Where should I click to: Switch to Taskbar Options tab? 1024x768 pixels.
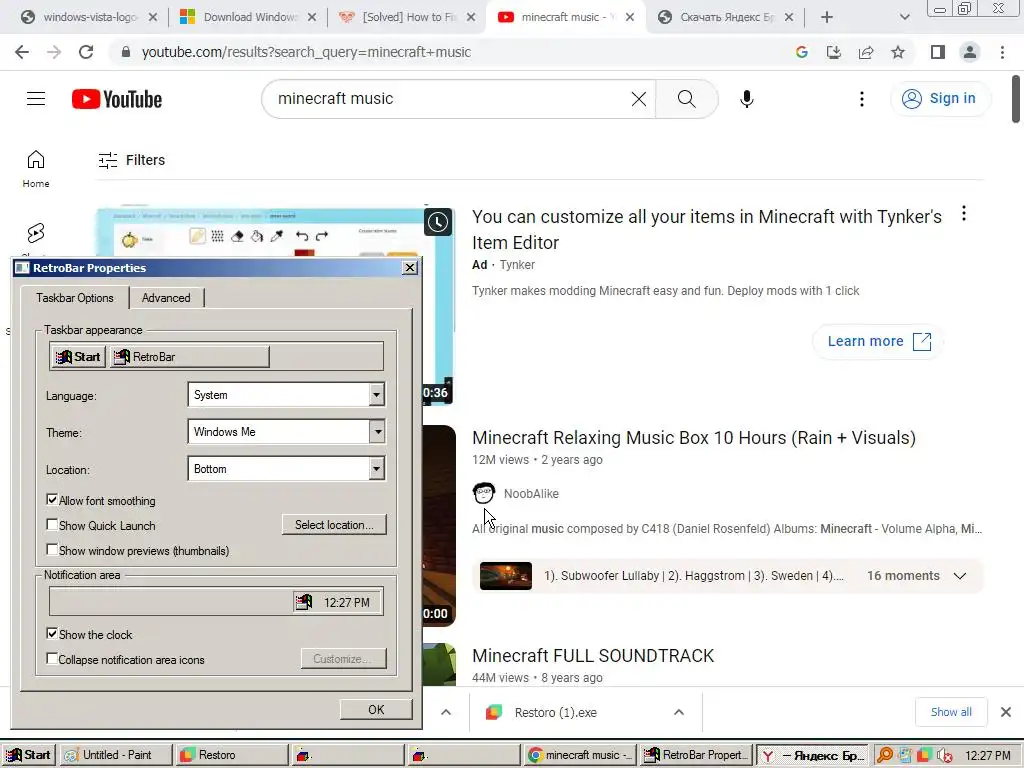(74, 298)
